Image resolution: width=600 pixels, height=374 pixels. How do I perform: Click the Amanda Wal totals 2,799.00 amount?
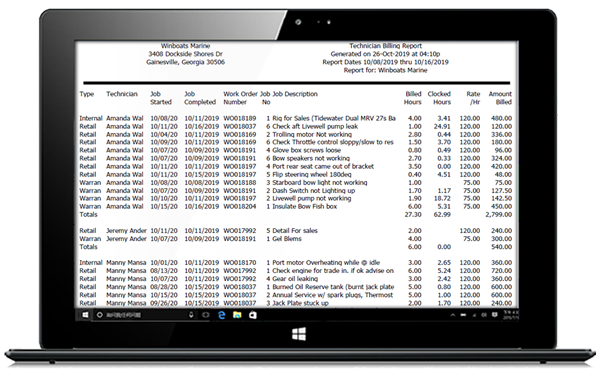click(x=499, y=214)
